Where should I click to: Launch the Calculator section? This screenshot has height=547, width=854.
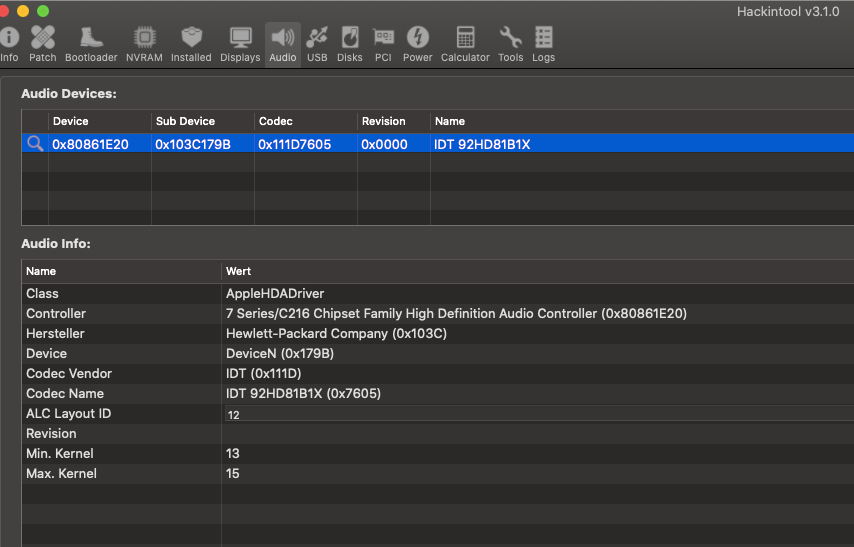tap(465, 38)
